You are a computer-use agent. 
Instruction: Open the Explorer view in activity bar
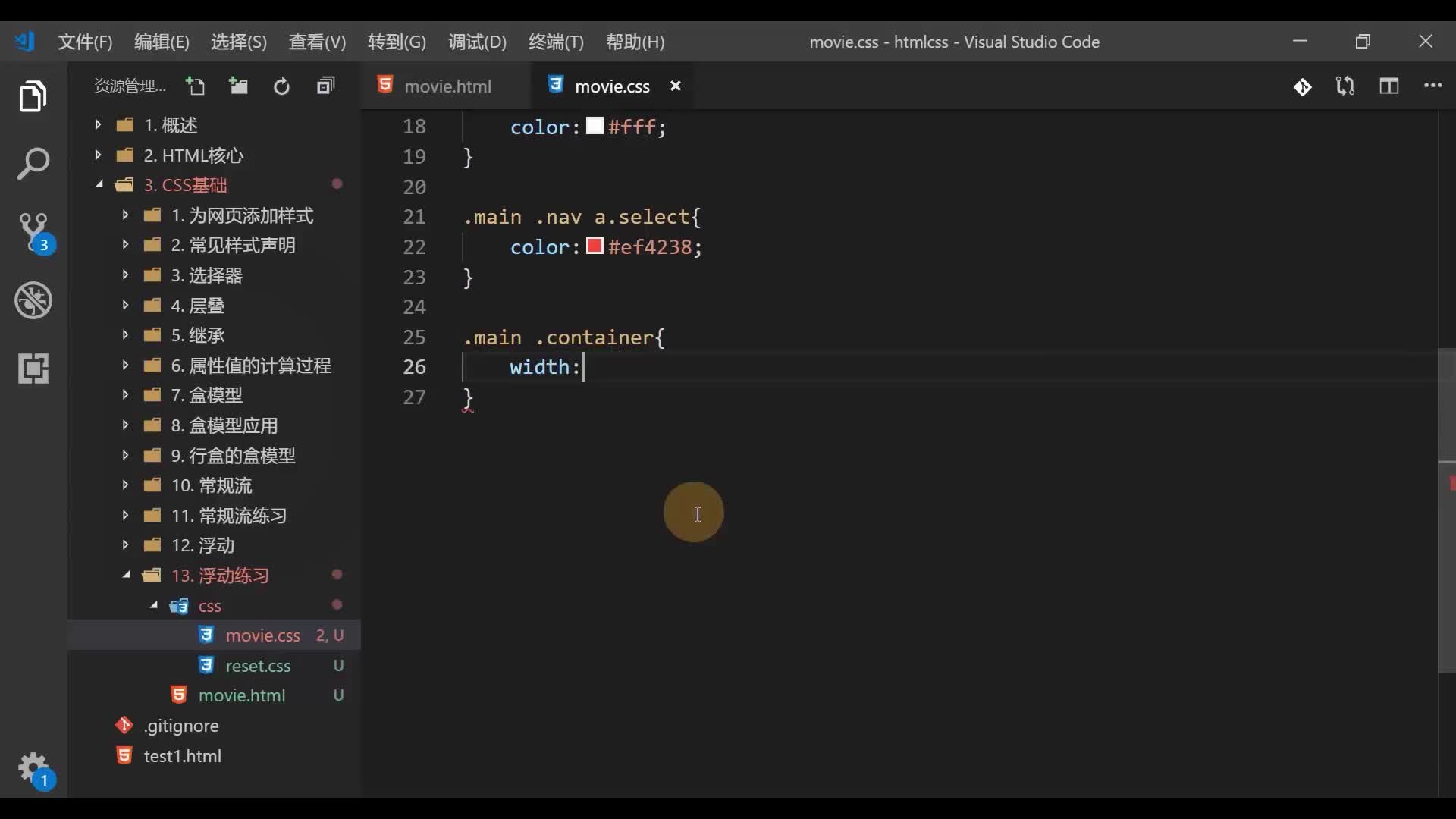tap(33, 96)
